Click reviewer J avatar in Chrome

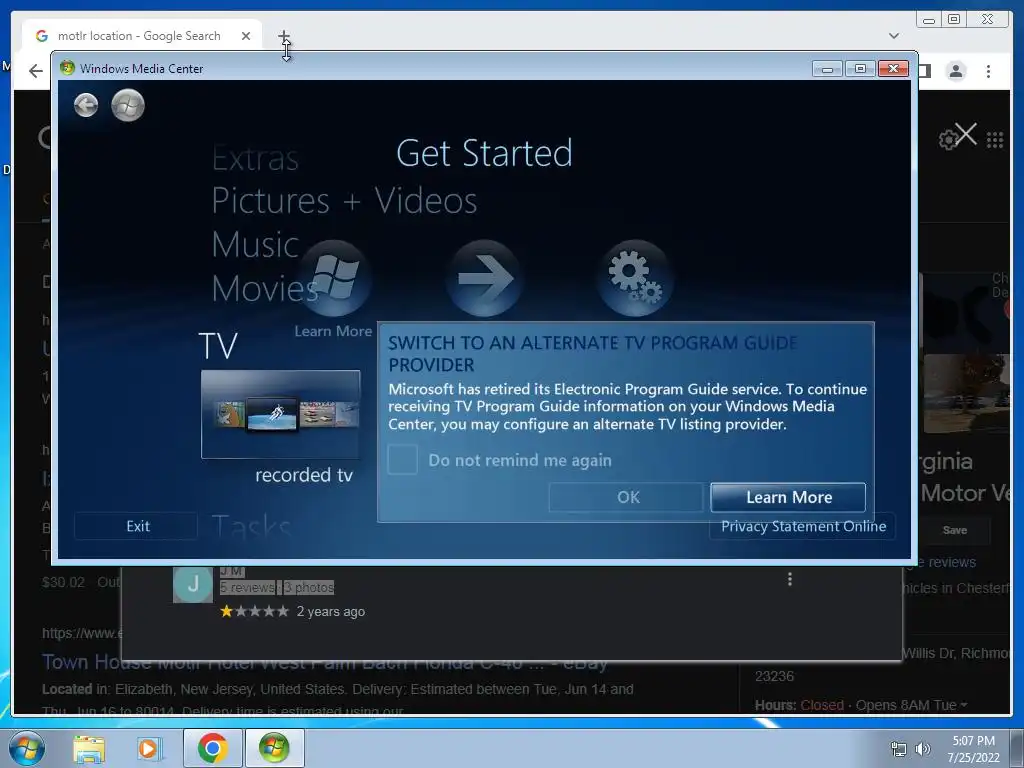(193, 584)
